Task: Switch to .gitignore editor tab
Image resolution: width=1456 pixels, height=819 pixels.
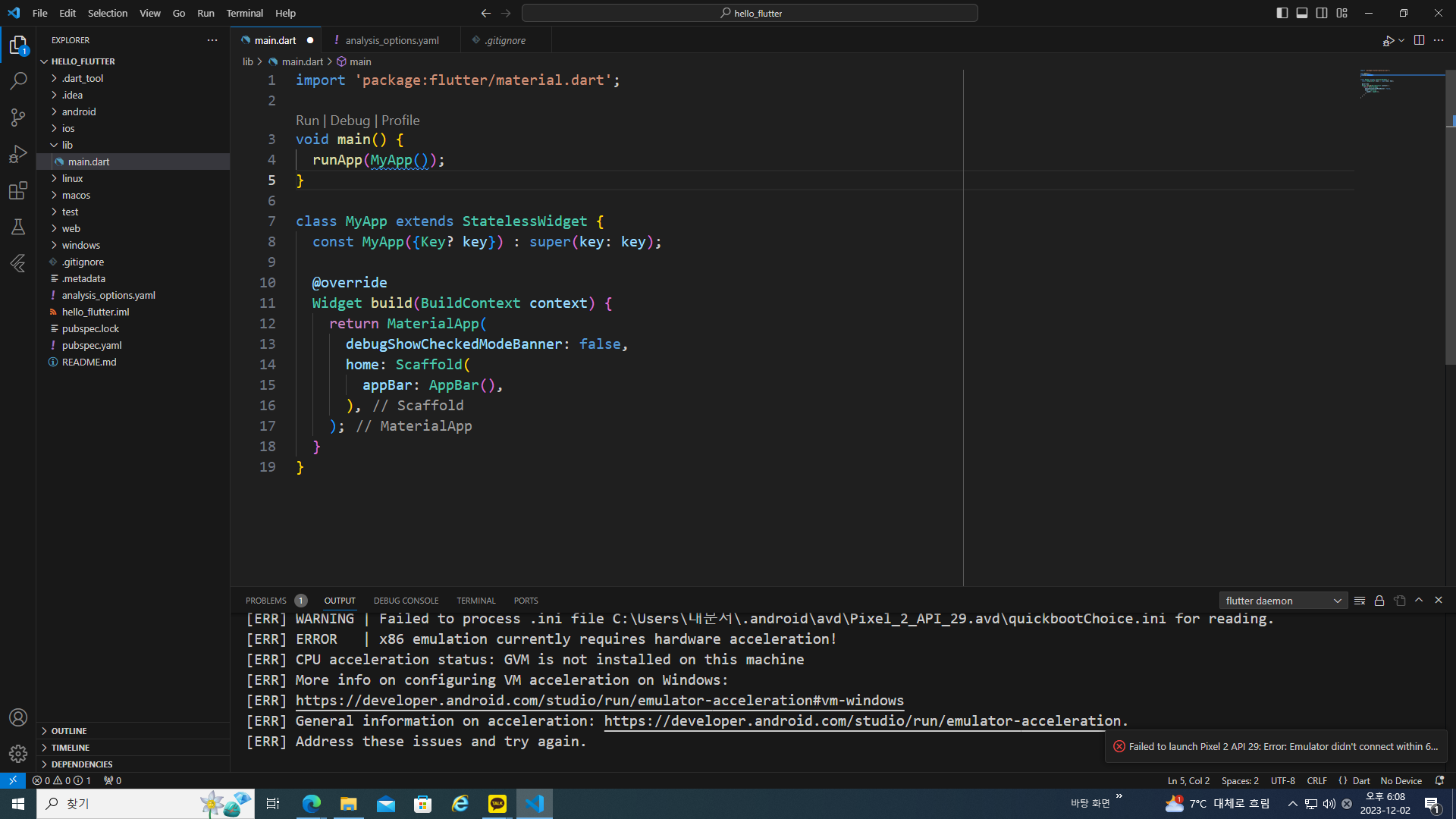Action: [506, 40]
